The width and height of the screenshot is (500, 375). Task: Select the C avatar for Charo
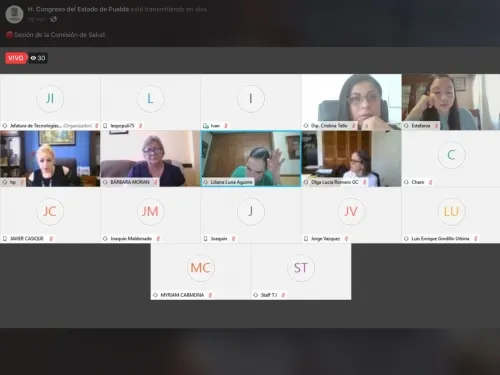pyautogui.click(x=451, y=155)
